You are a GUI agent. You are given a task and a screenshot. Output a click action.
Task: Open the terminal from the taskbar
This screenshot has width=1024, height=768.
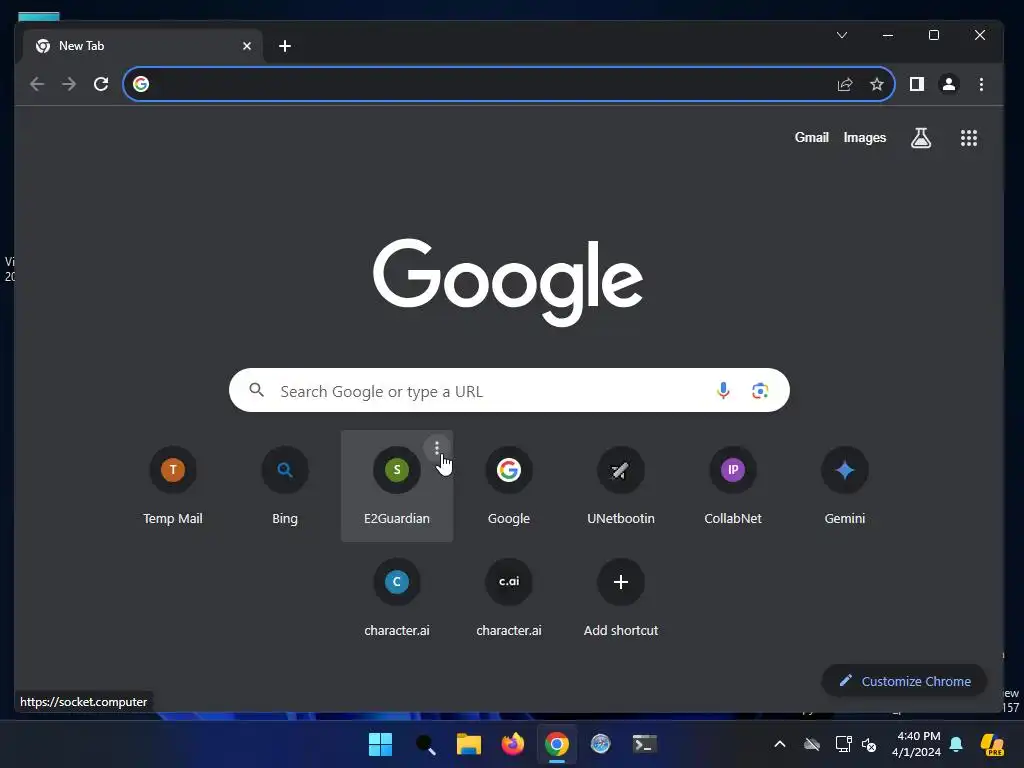[x=645, y=744]
